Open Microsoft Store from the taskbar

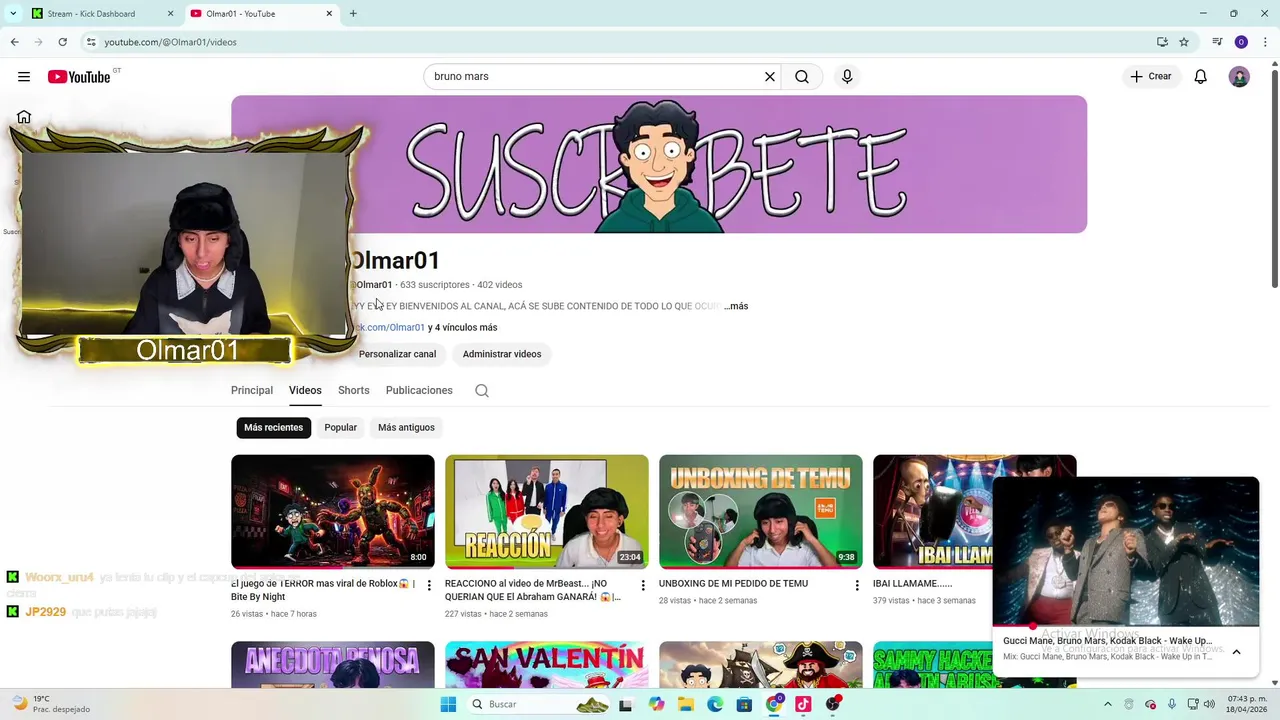point(744,705)
